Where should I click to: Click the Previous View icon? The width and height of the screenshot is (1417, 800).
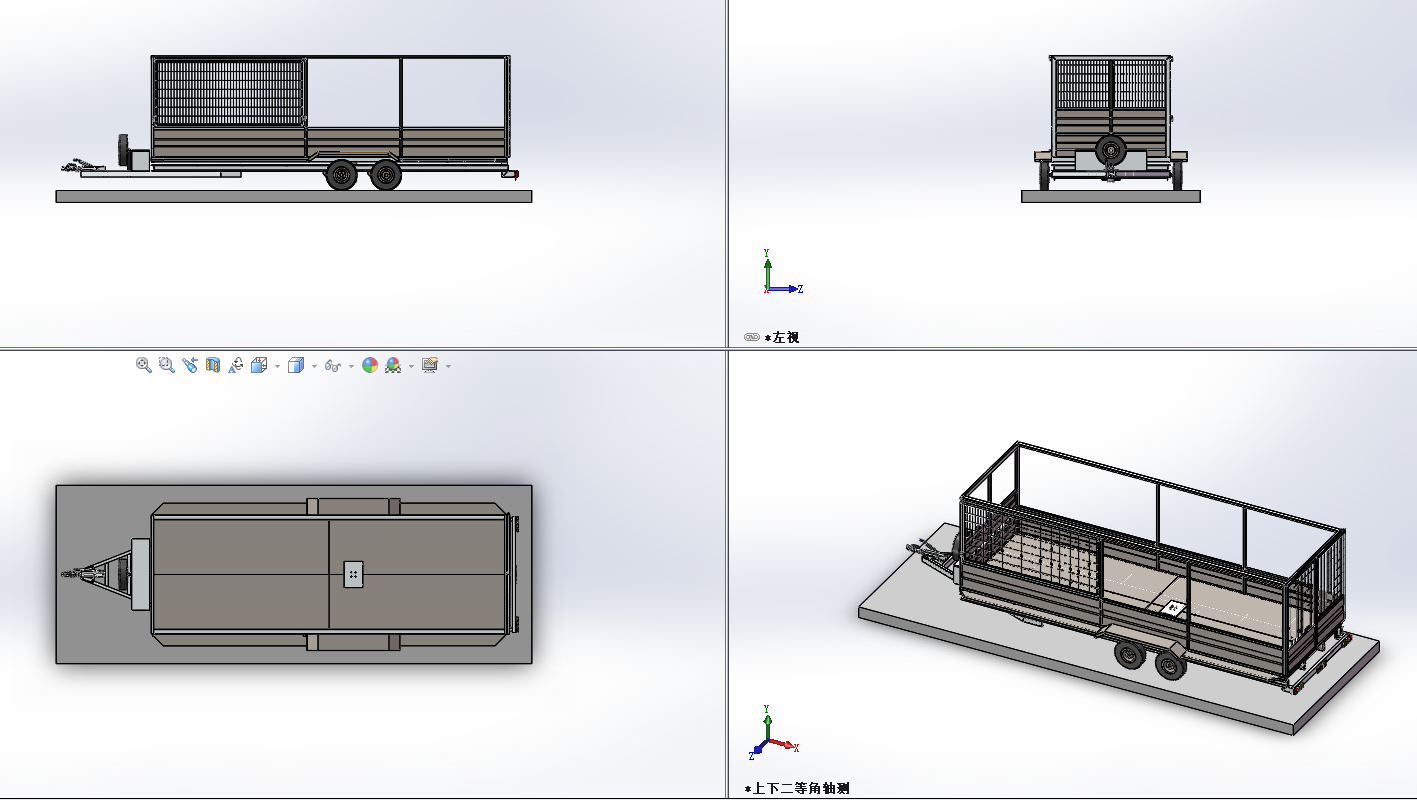[190, 366]
